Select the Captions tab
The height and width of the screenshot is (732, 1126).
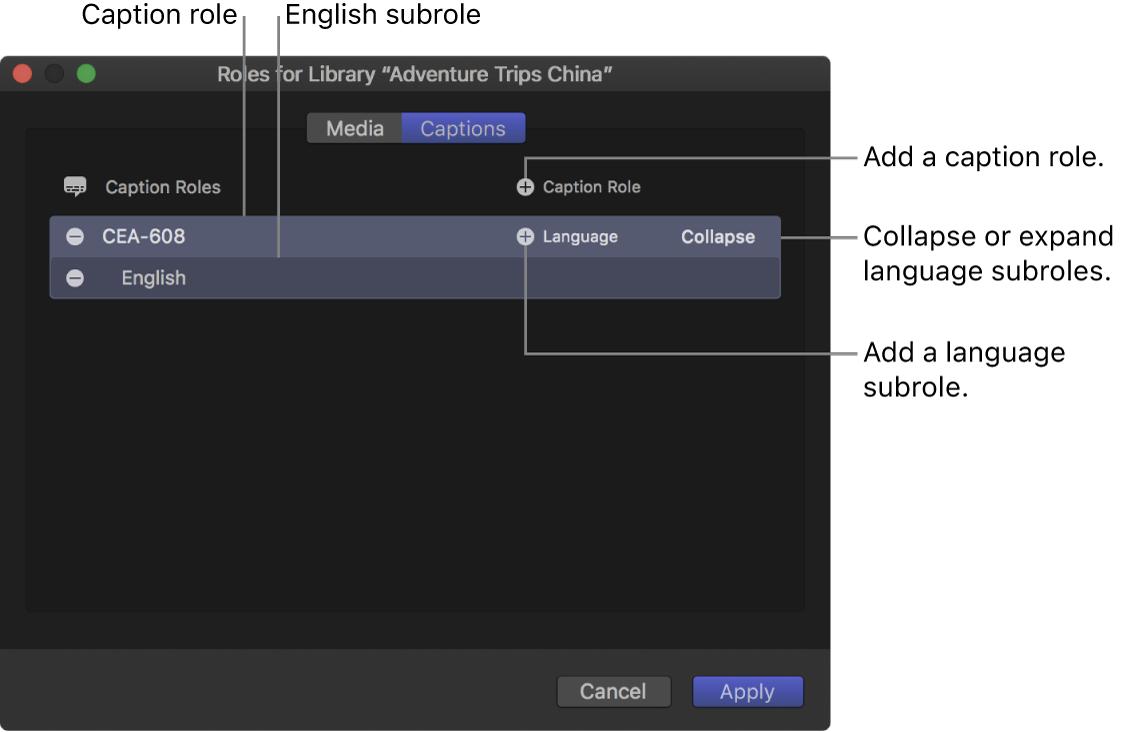point(462,128)
